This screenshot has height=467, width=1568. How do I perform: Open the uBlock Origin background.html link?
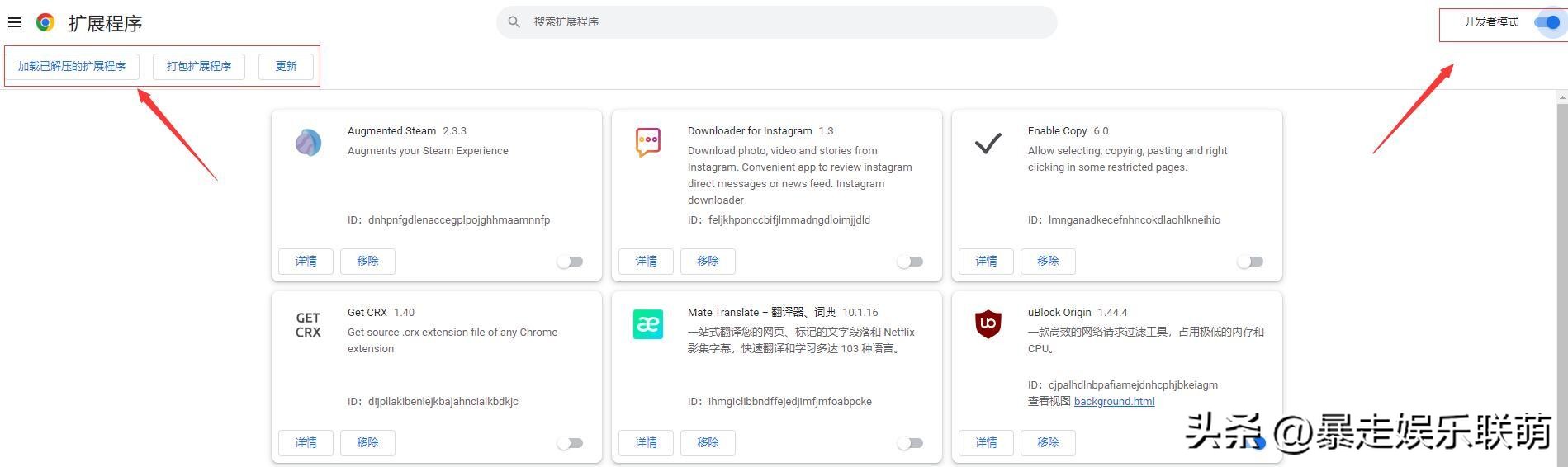tap(1114, 402)
